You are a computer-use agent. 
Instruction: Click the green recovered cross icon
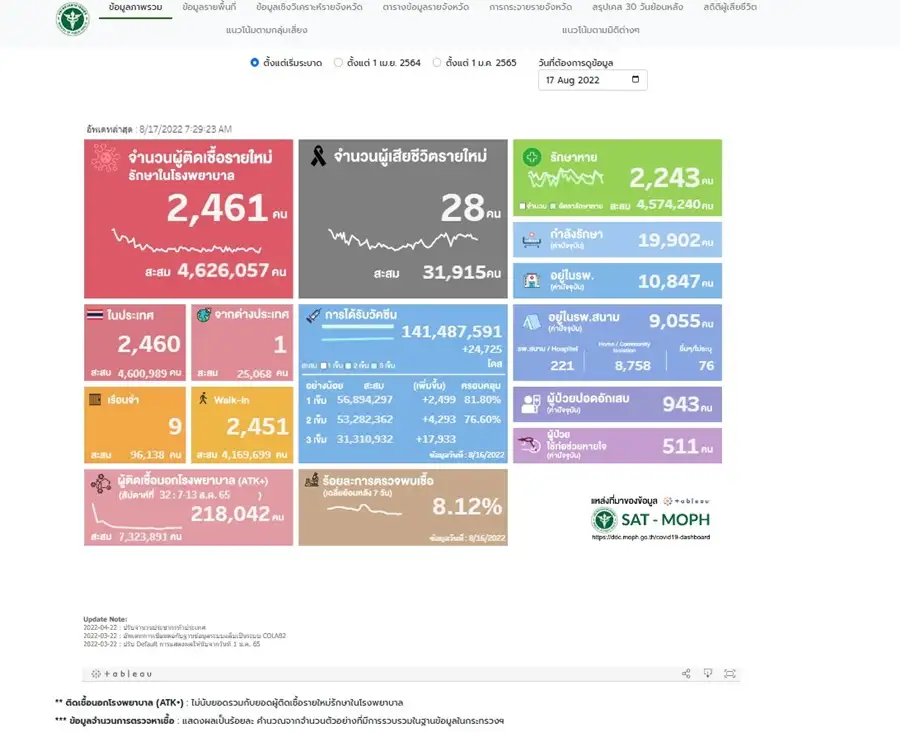[532, 157]
